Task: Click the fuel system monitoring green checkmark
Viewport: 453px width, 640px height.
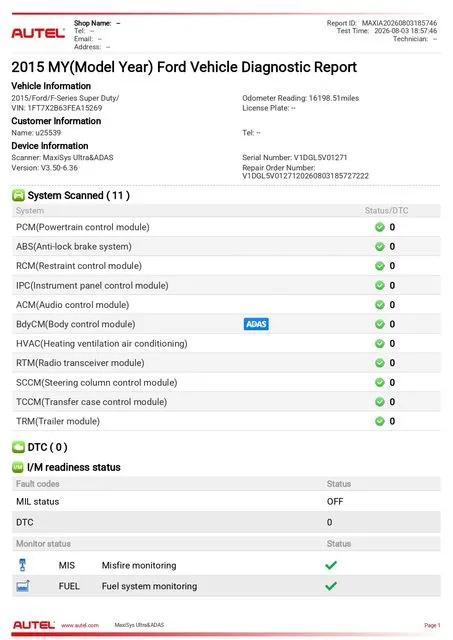Action: tap(331, 586)
